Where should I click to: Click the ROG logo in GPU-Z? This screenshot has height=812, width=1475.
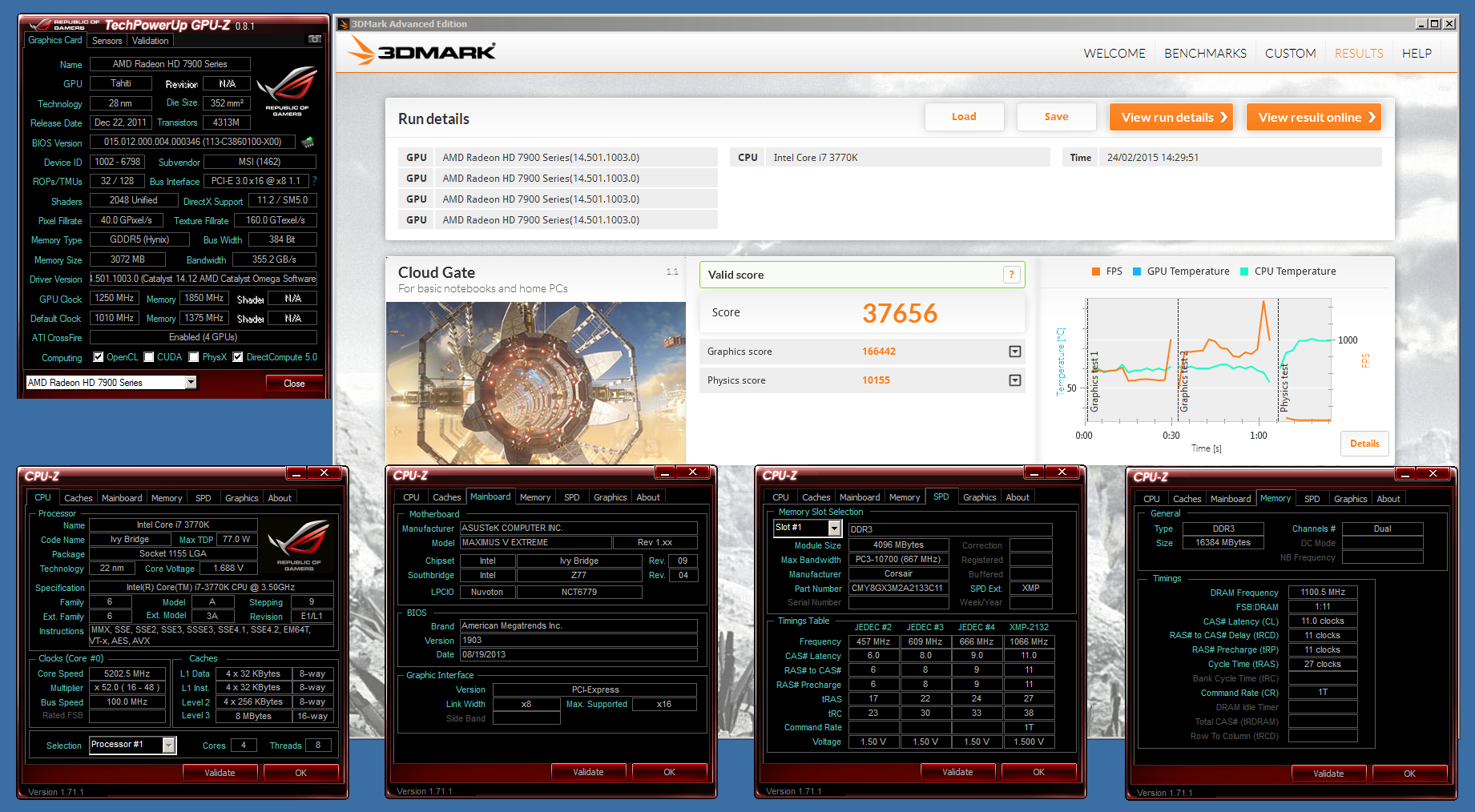click(x=287, y=91)
